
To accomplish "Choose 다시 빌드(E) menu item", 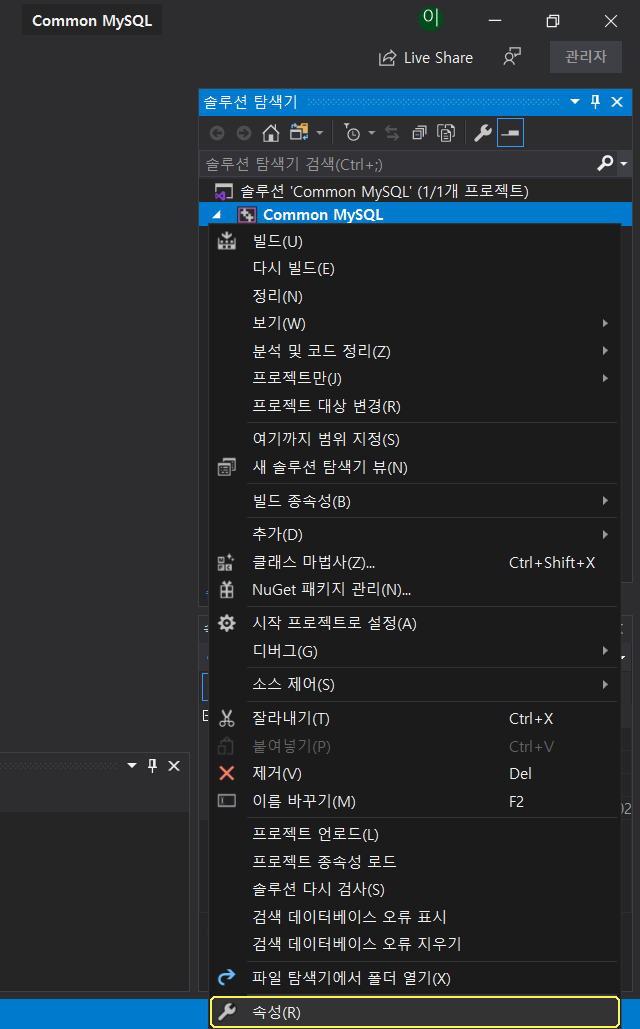I will coord(414,268).
